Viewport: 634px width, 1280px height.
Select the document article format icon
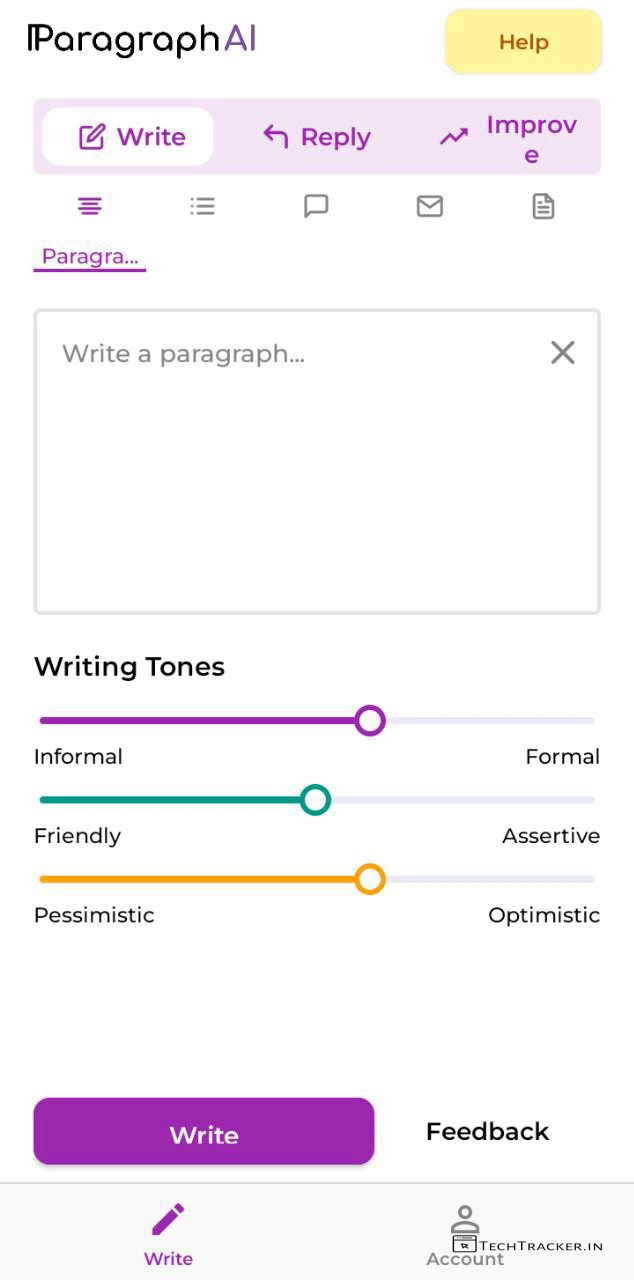tap(543, 207)
